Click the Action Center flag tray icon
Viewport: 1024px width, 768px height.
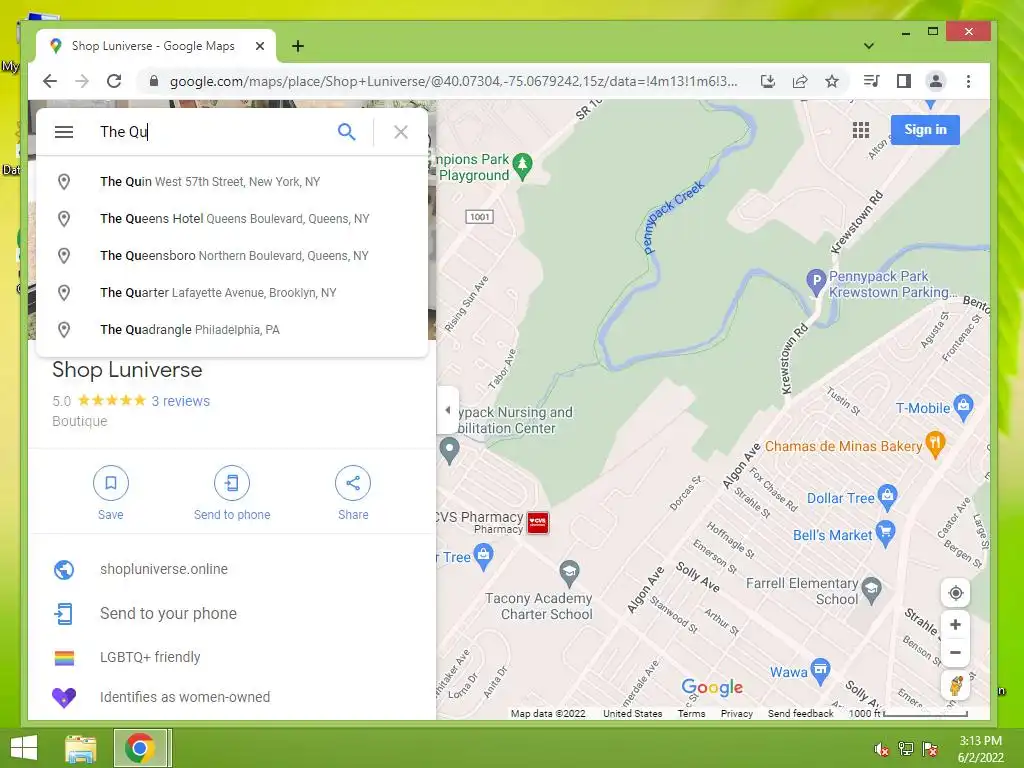point(930,749)
